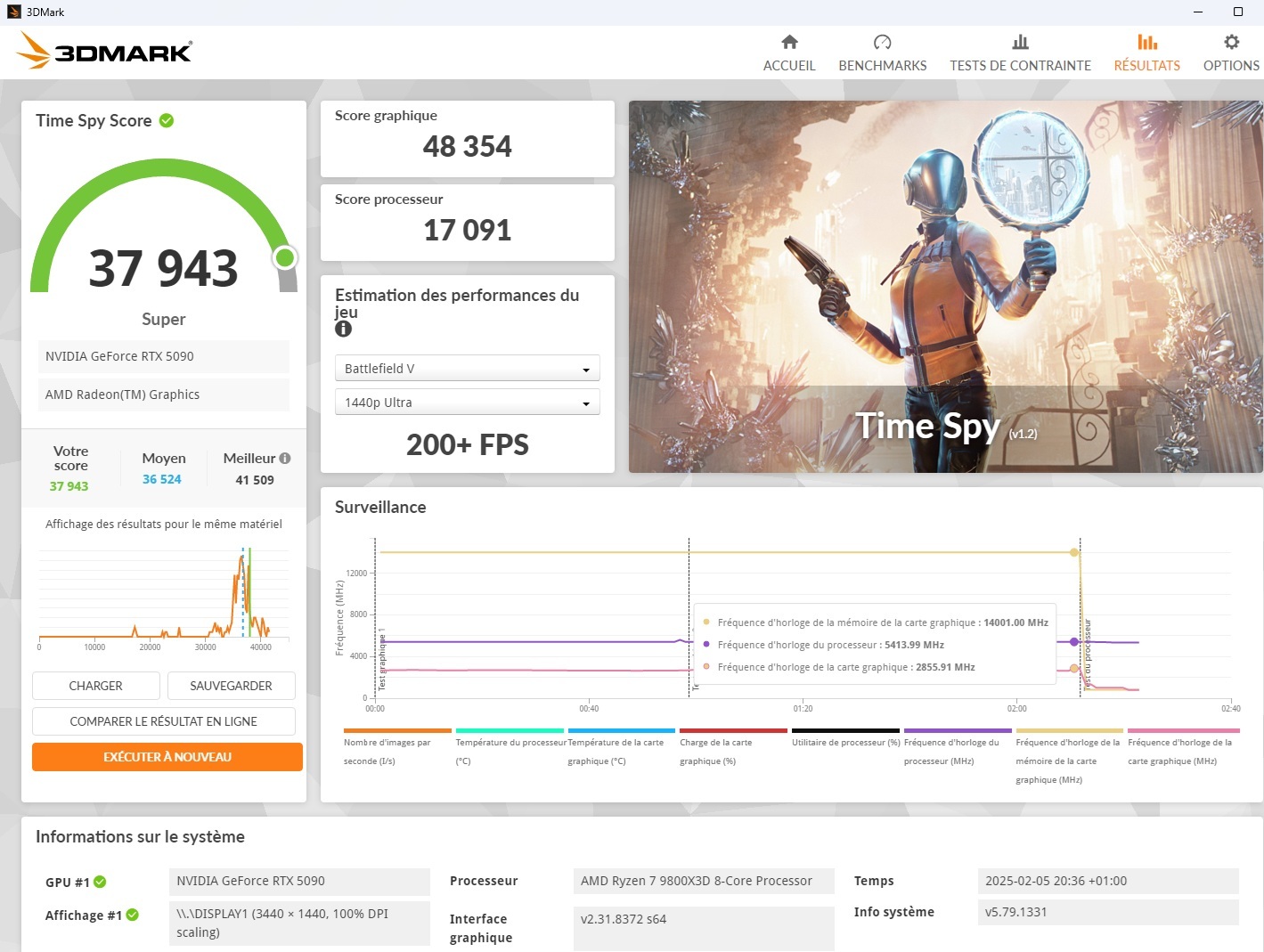This screenshot has height=952, width=1264.
Task: Click the Time Spy preview image
Action: pos(946,287)
